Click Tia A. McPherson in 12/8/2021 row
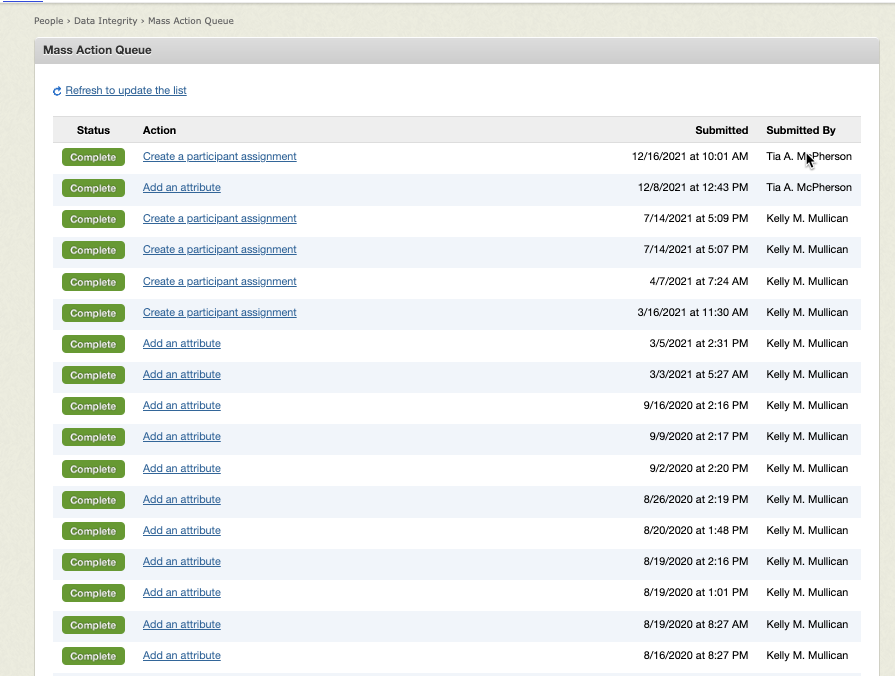The image size is (895, 676). [x=809, y=187]
